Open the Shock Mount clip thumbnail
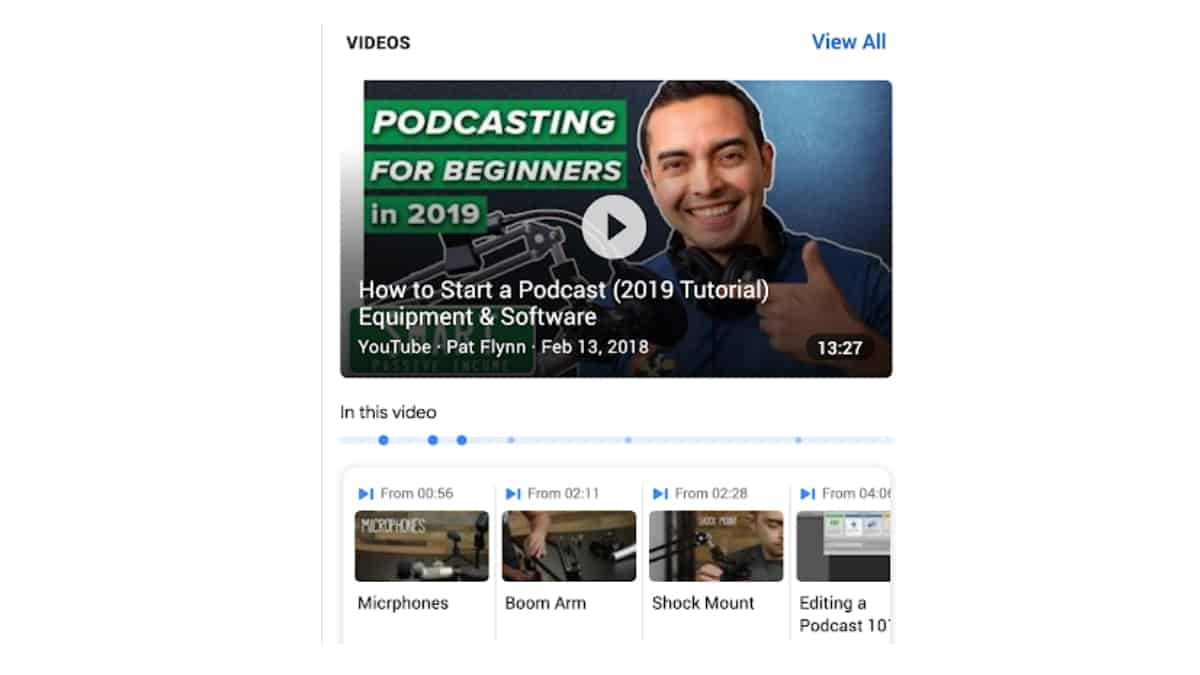The width and height of the screenshot is (1200, 675). 716,546
